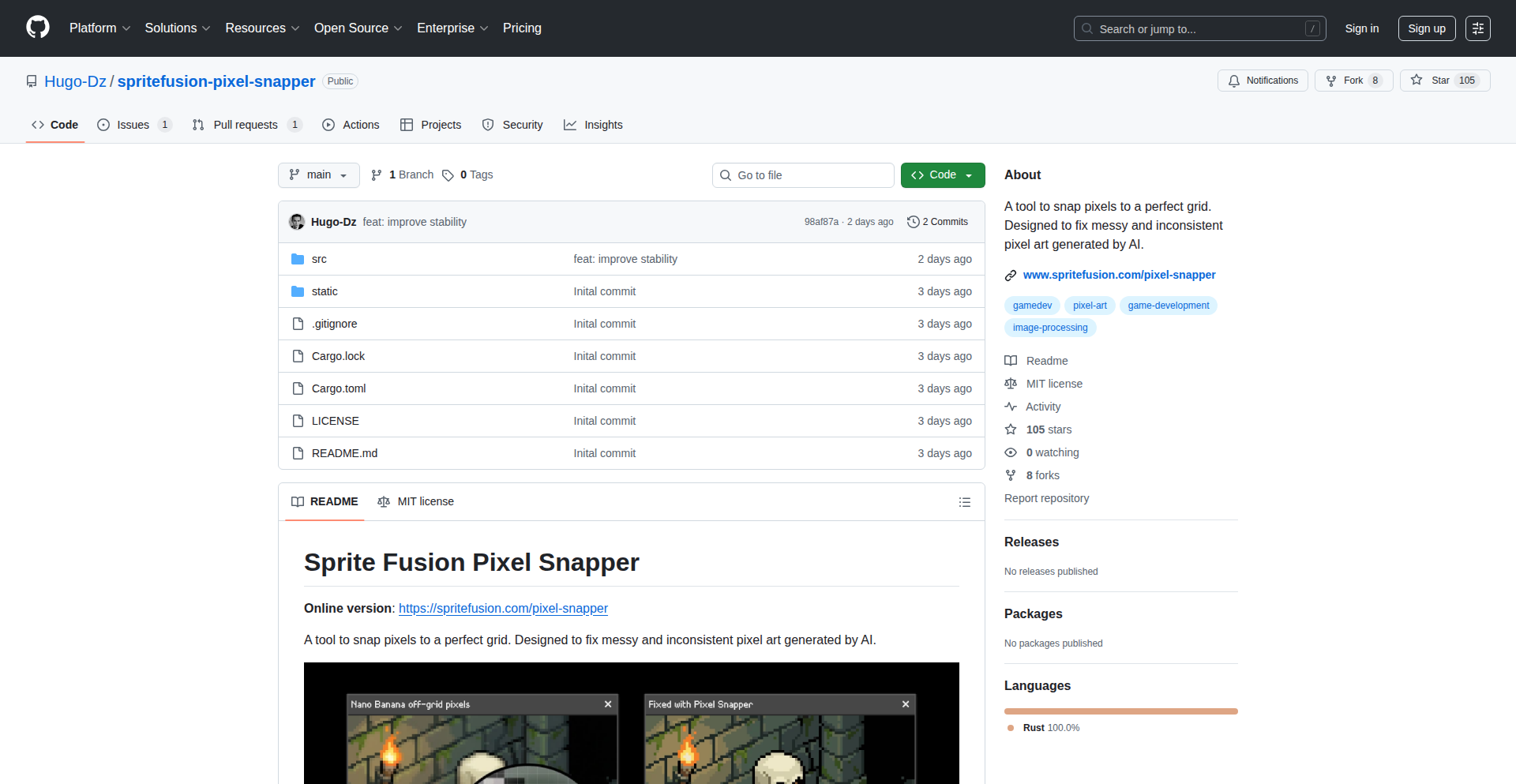Screen dimensions: 1516x784
Task: View the 1 Branch link
Action: tap(403, 175)
